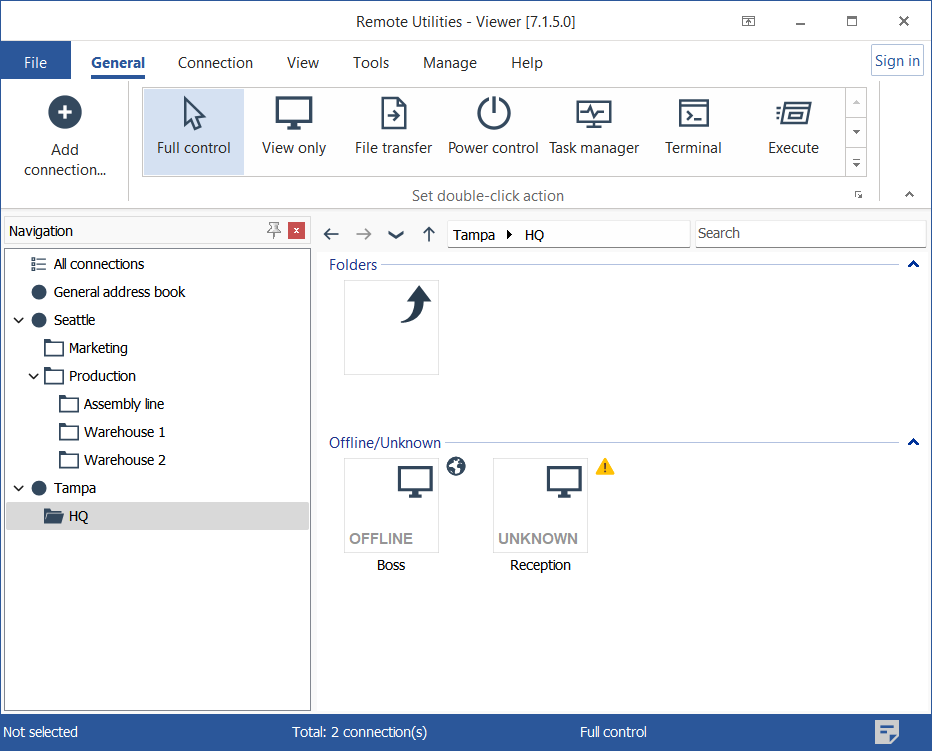Switch to the Connection tab

coord(215,62)
